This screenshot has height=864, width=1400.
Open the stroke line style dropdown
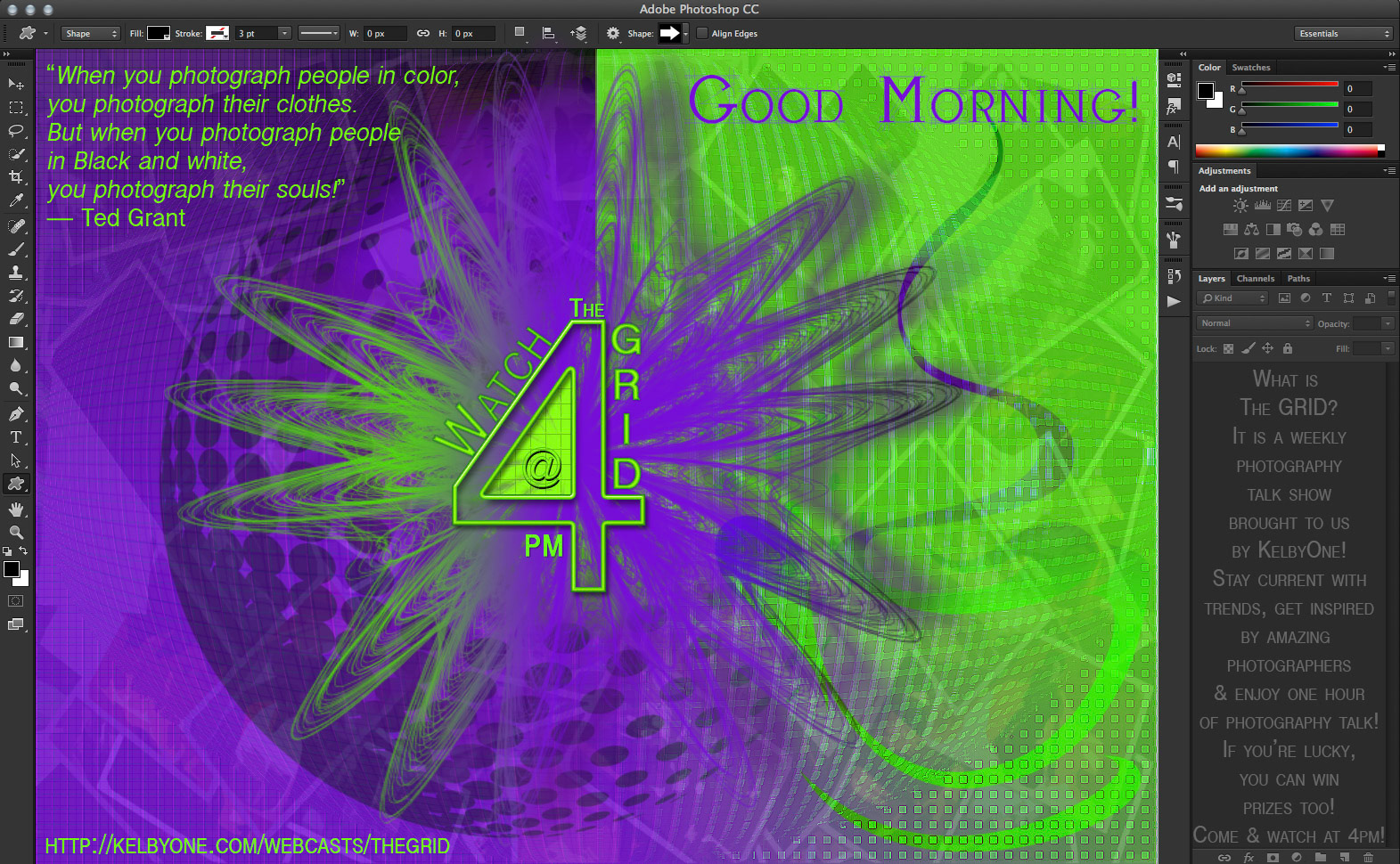[319, 34]
